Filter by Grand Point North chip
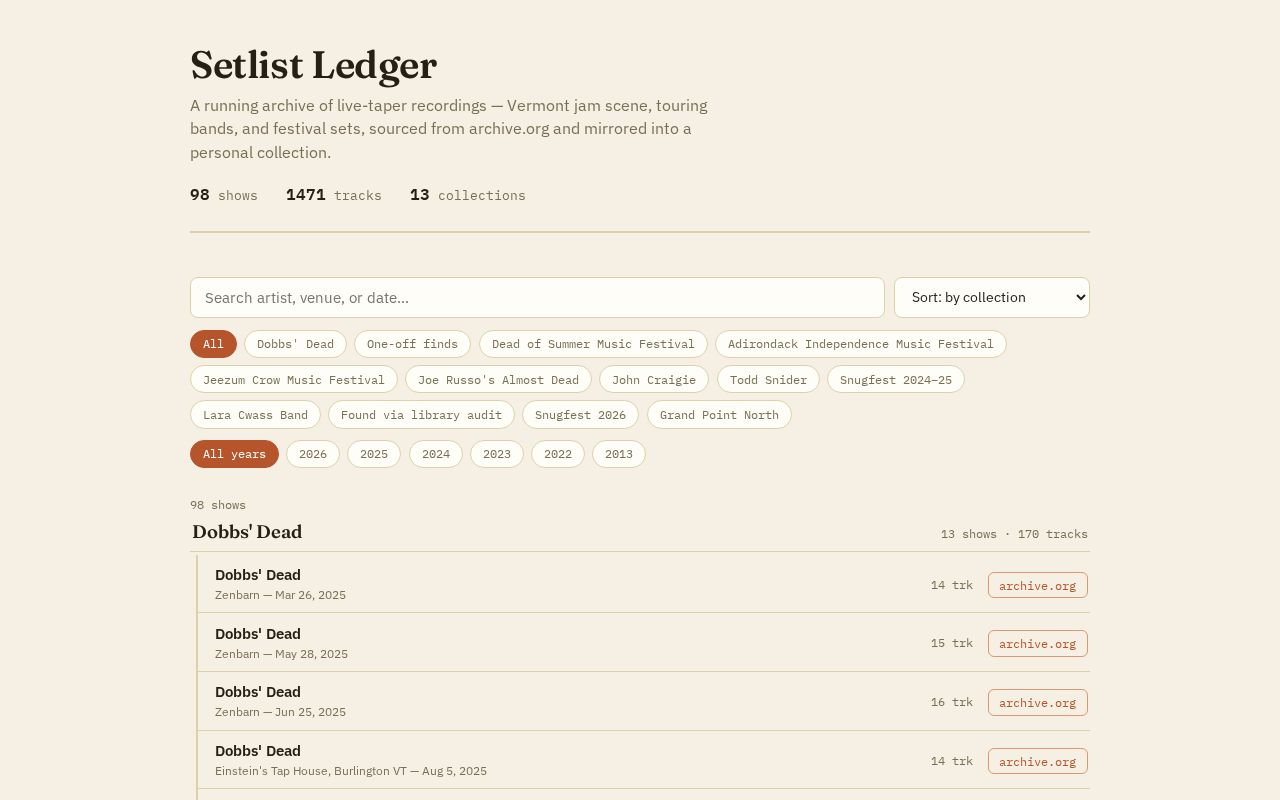 pyautogui.click(x=719, y=415)
